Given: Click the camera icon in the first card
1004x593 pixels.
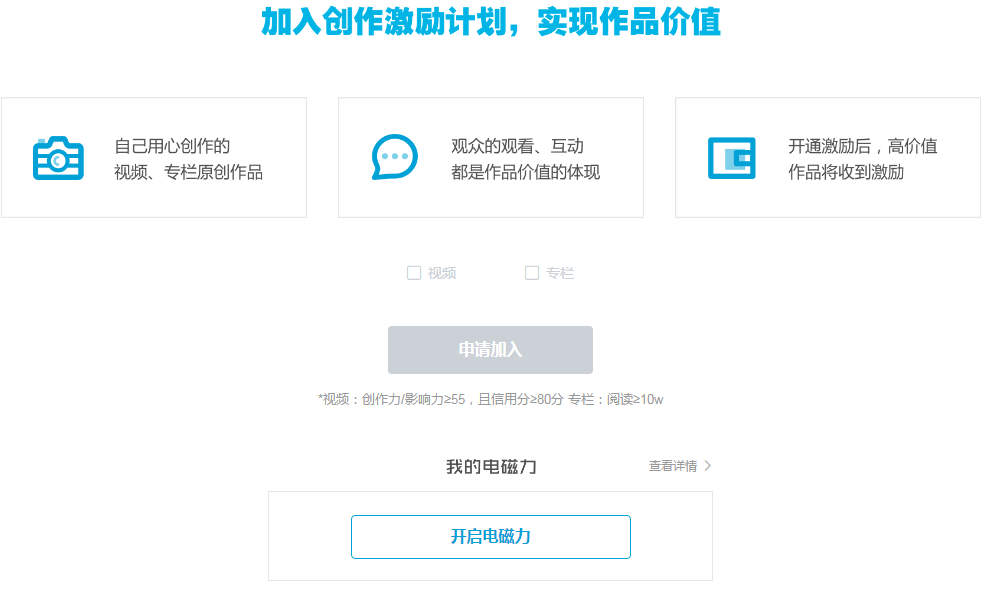Looking at the screenshot, I should click(58, 158).
